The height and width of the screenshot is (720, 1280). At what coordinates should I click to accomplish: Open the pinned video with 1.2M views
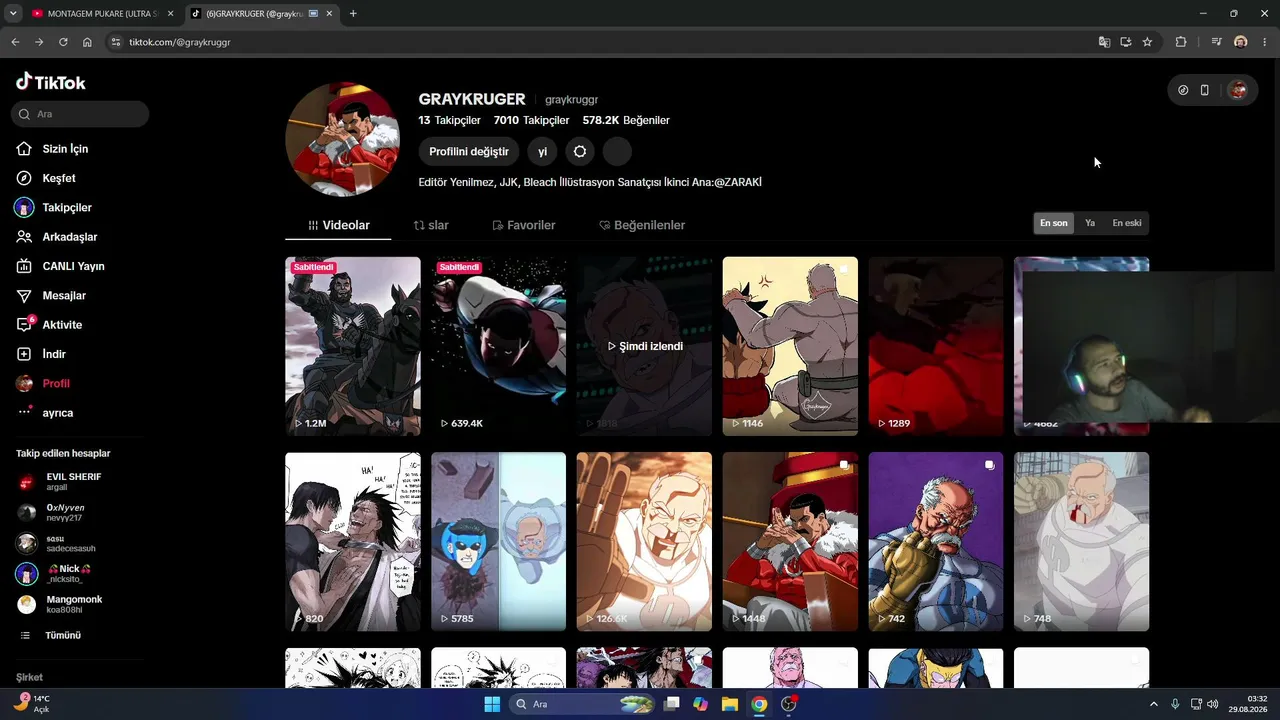tap(353, 346)
